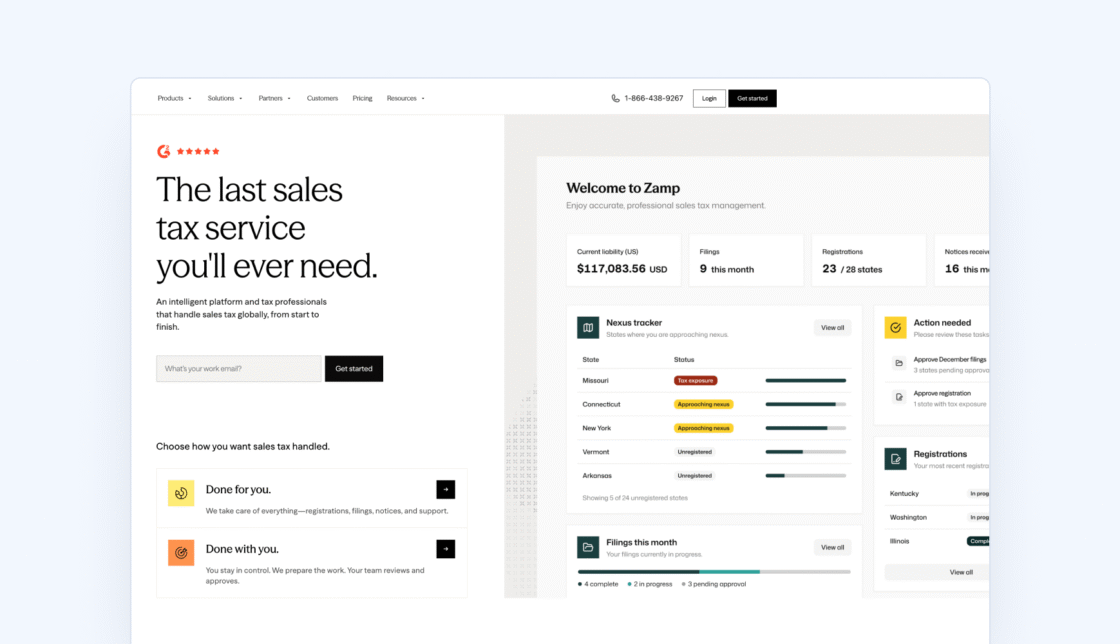This screenshot has height=644, width=1120.
Task: Click the work email input field
Action: point(239,369)
